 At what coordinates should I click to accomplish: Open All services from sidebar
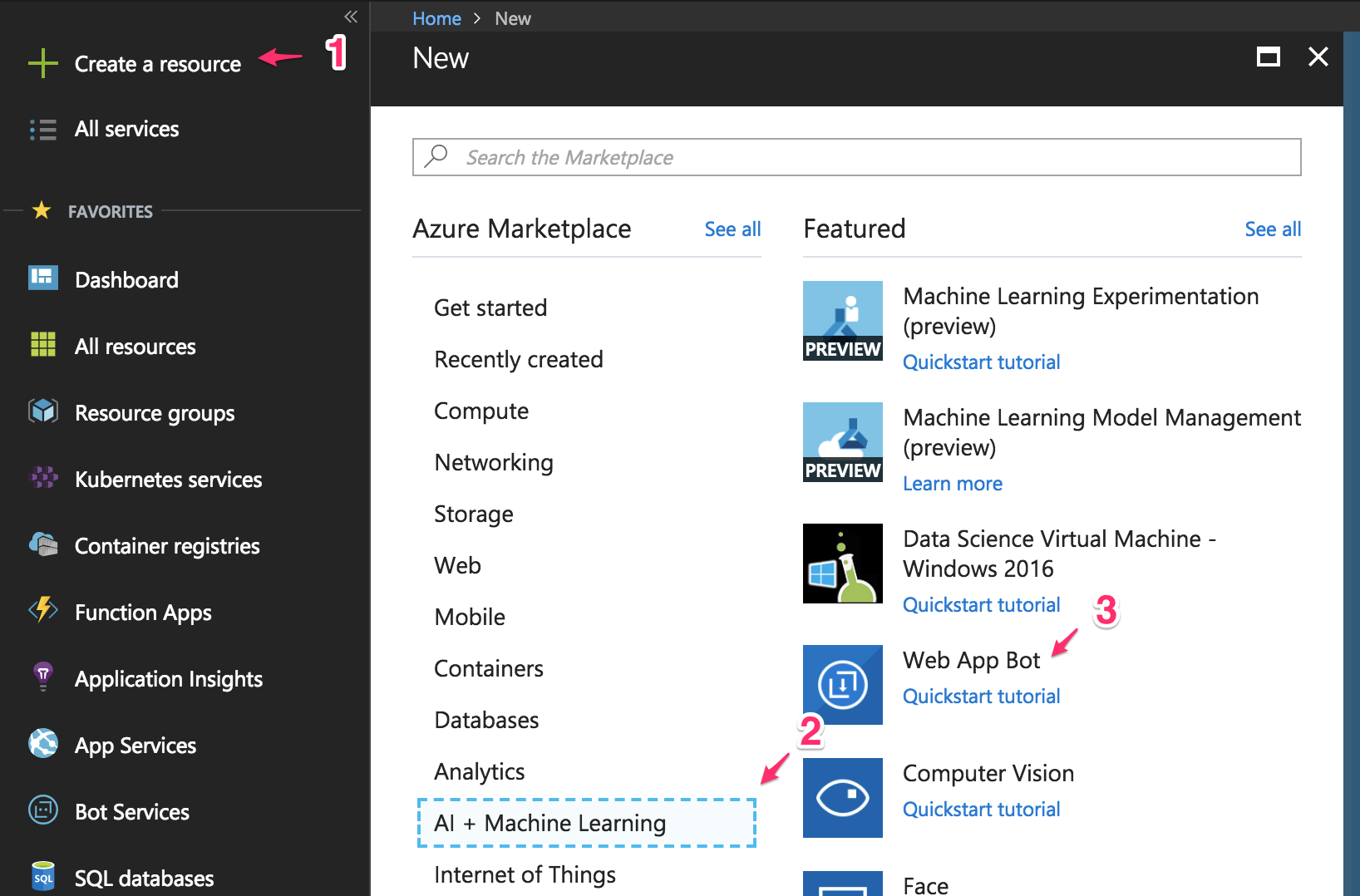(x=126, y=129)
